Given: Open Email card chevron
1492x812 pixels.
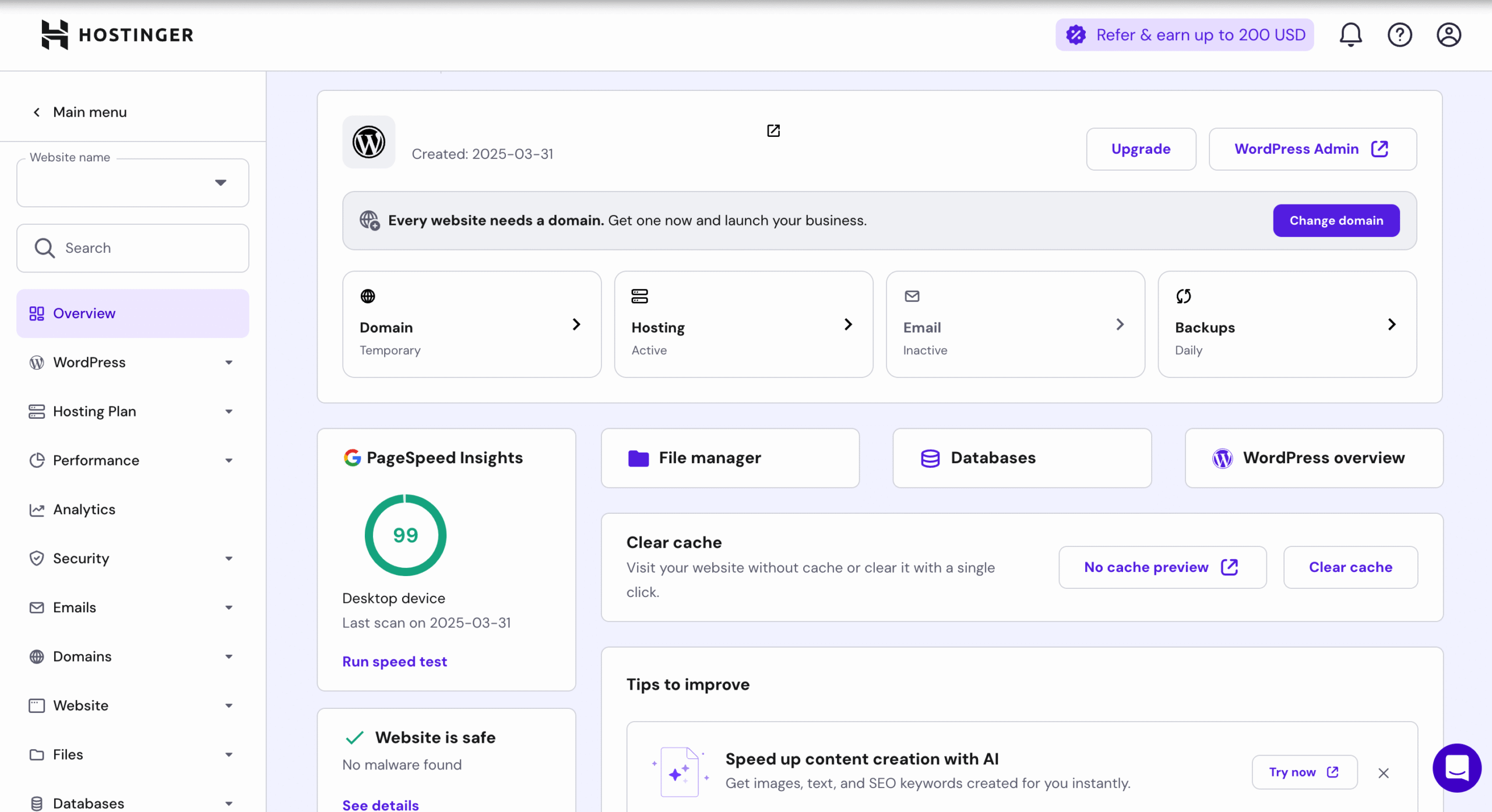Looking at the screenshot, I should point(1120,324).
